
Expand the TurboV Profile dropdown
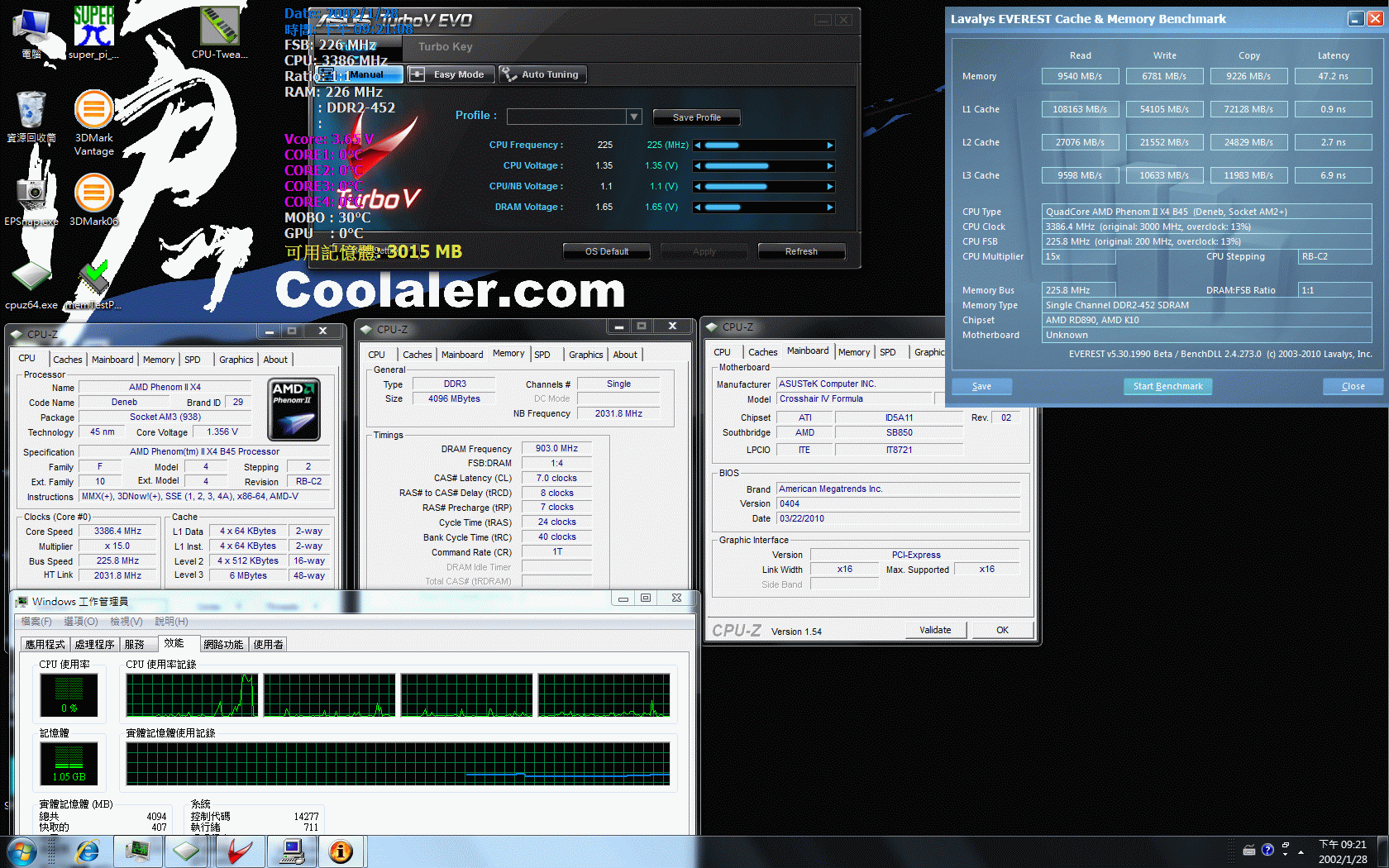tap(634, 117)
